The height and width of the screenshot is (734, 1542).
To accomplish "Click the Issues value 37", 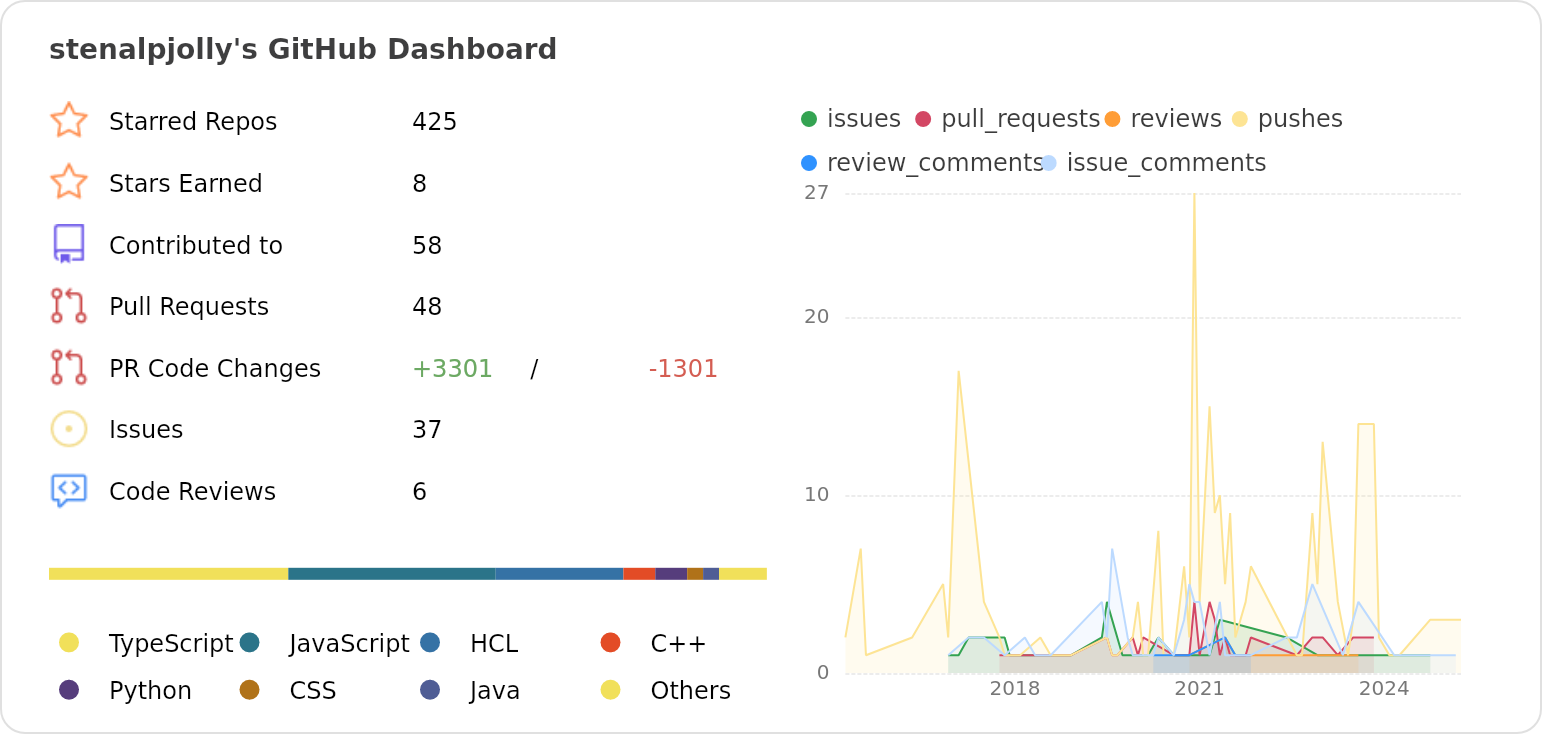I will pos(427,430).
